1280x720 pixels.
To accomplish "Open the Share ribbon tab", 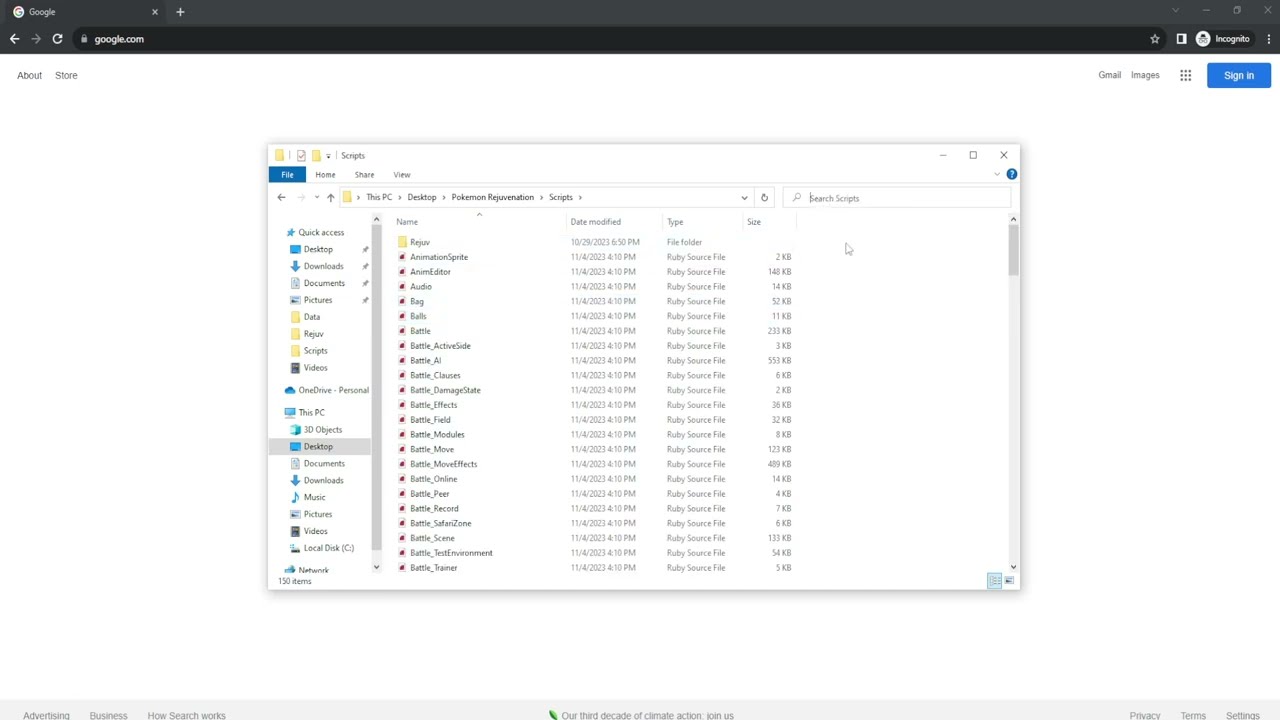I will point(364,175).
